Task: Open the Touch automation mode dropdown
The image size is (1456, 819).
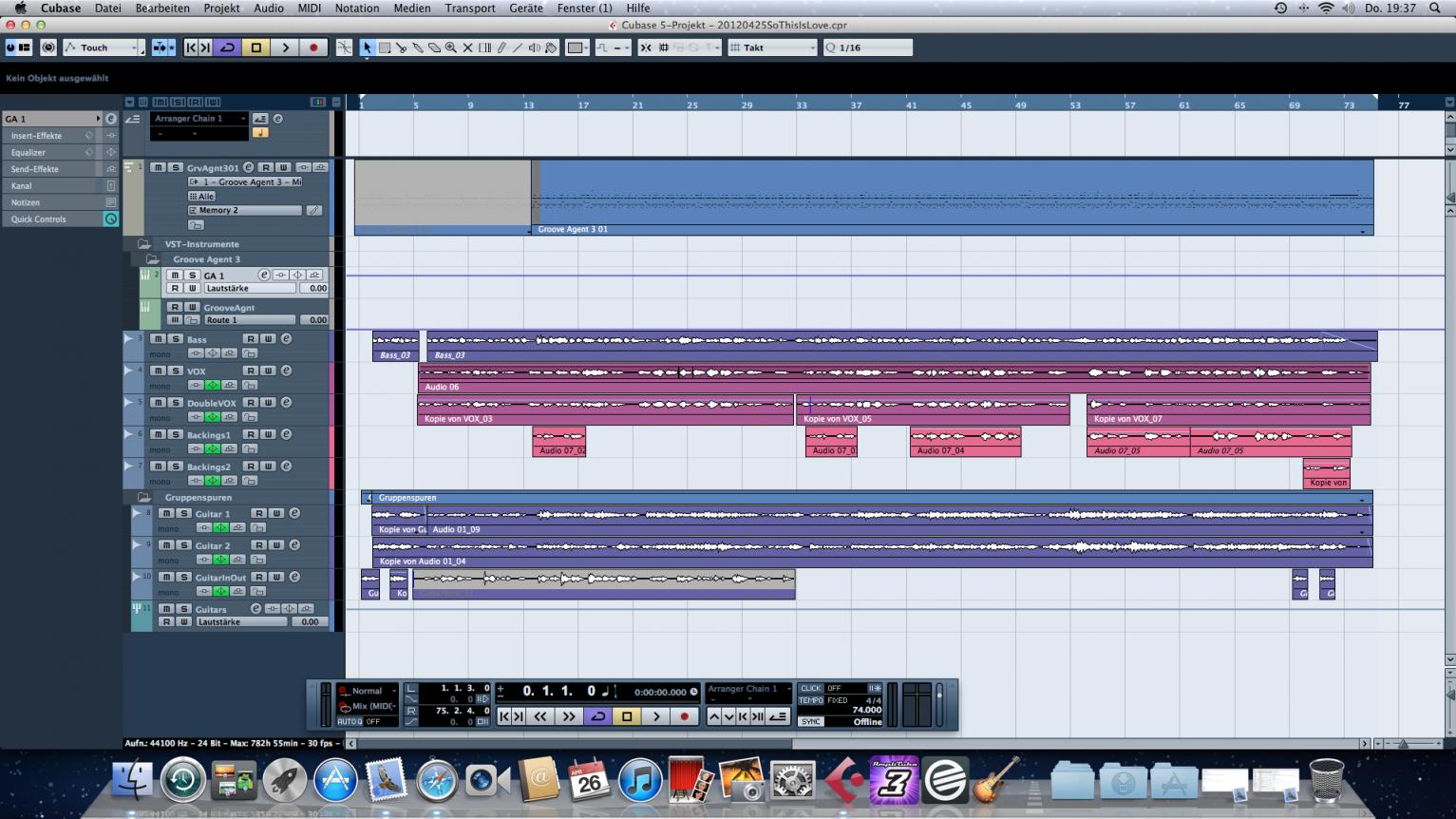Action: [104, 48]
